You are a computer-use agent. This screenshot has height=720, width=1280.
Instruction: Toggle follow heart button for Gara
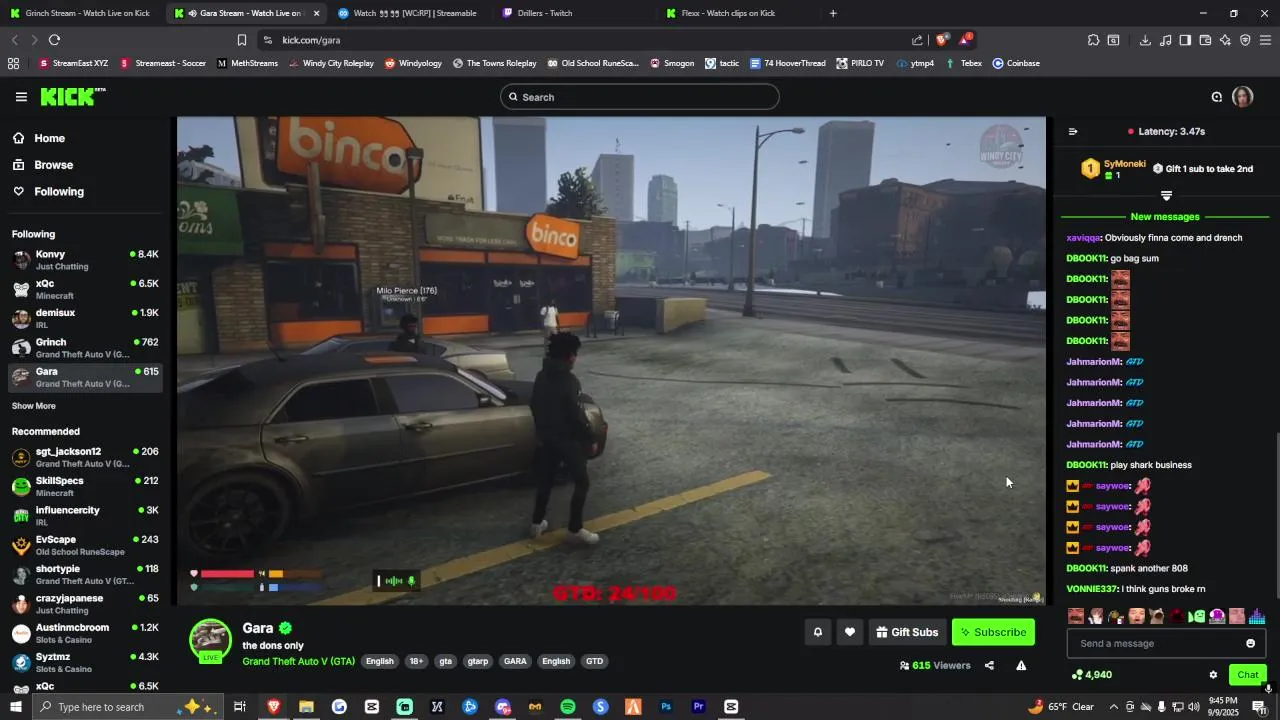[x=849, y=632]
